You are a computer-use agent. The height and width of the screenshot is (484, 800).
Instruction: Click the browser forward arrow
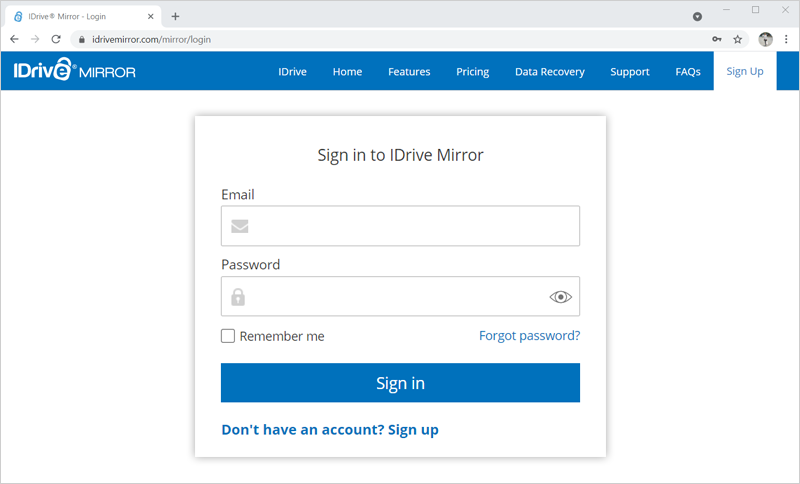(35, 39)
